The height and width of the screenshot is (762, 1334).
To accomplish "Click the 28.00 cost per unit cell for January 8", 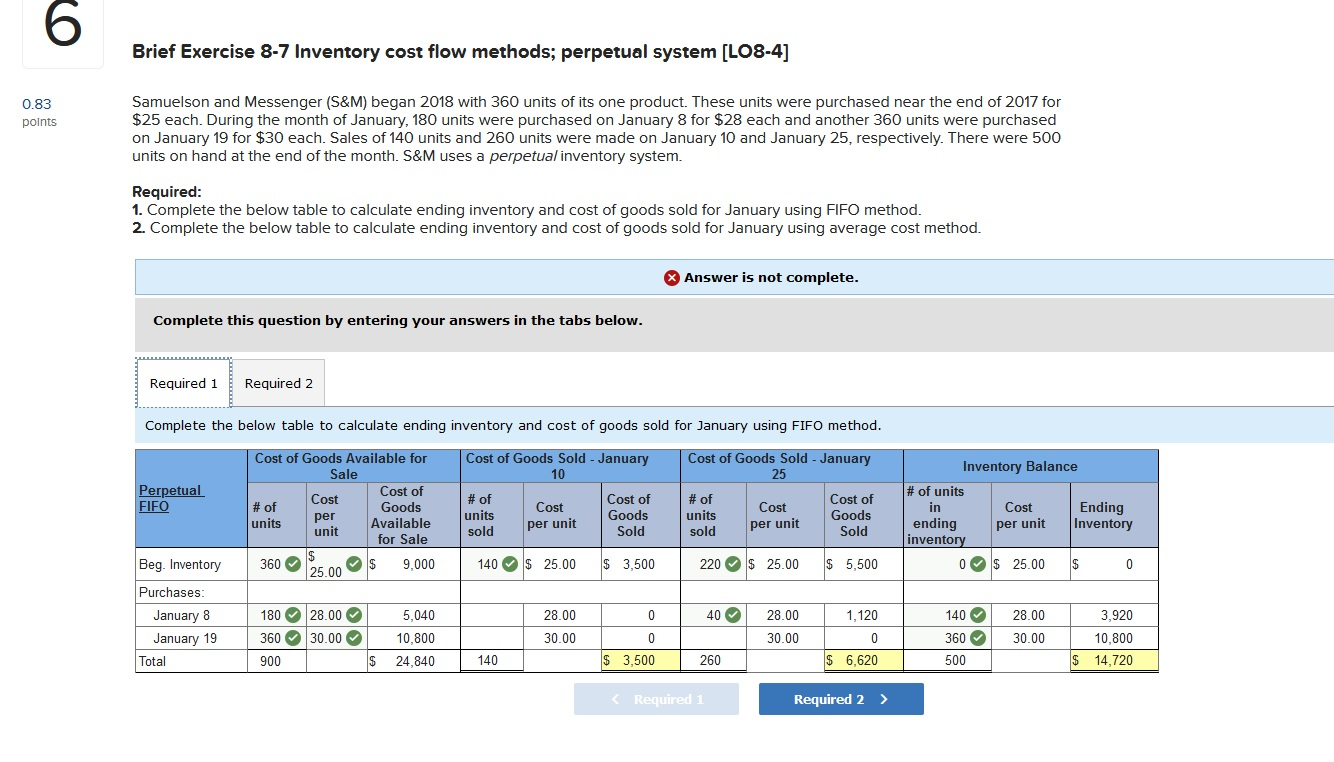I will (x=559, y=614).
